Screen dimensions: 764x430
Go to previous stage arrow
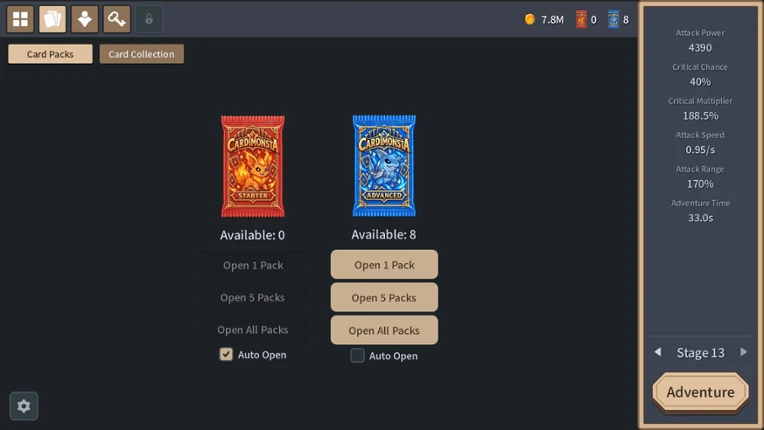[x=658, y=352]
